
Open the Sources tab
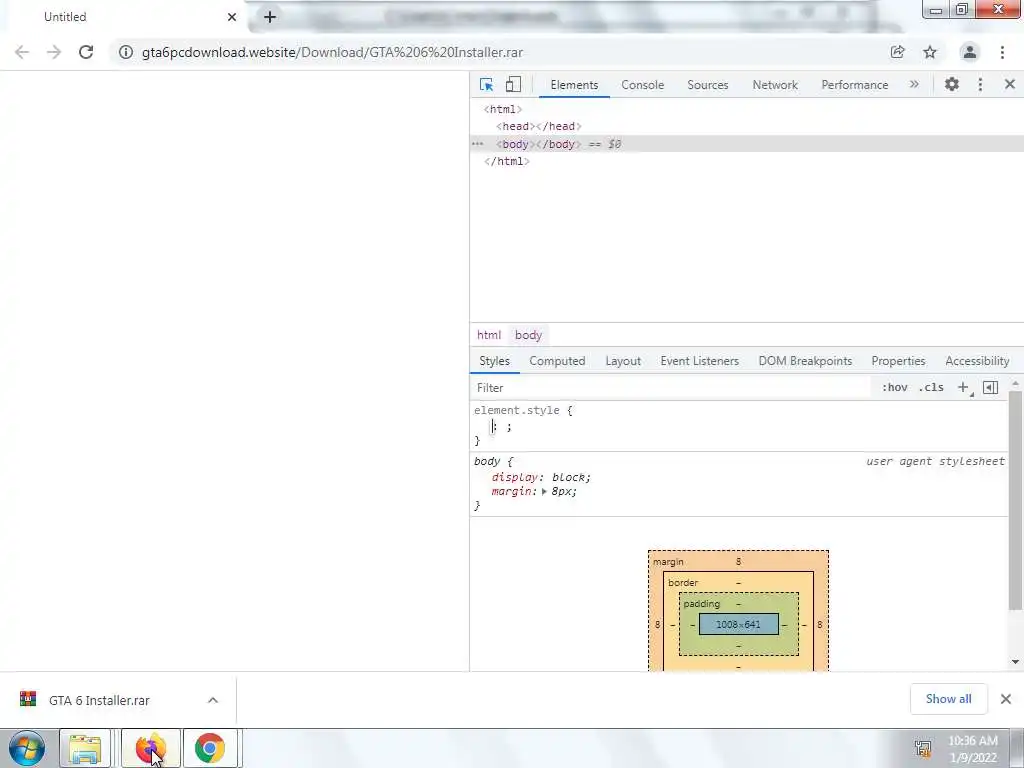point(707,85)
